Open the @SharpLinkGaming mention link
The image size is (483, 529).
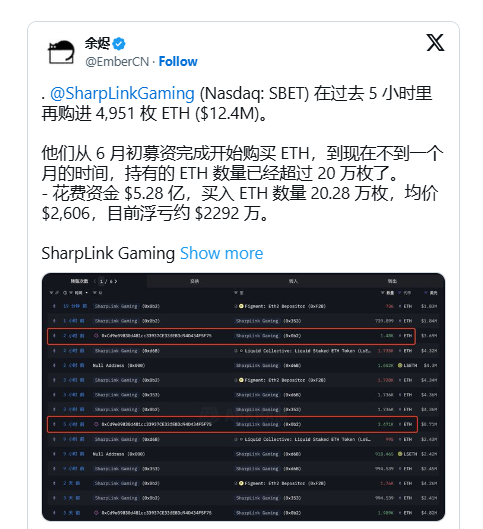122,93
